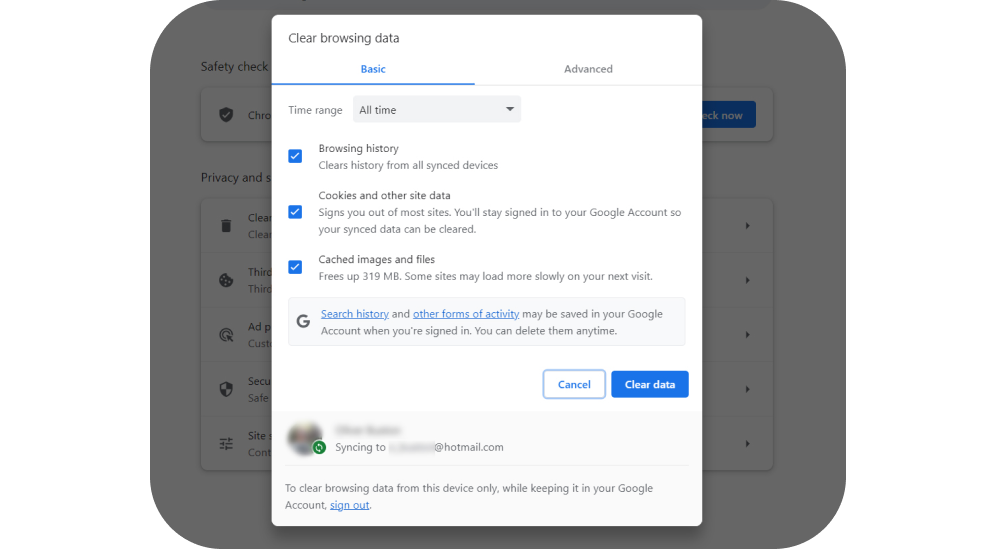
Task: Click the Ad privacy icon
Action: 226,335
